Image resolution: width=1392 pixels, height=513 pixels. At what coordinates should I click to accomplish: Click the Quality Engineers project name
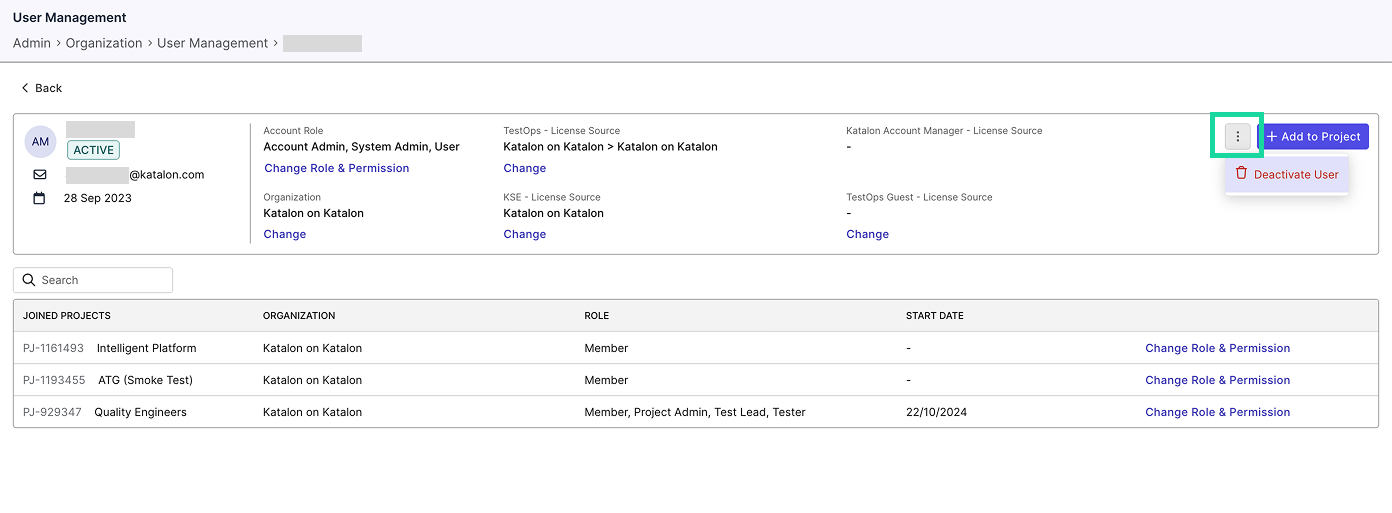click(x=141, y=412)
